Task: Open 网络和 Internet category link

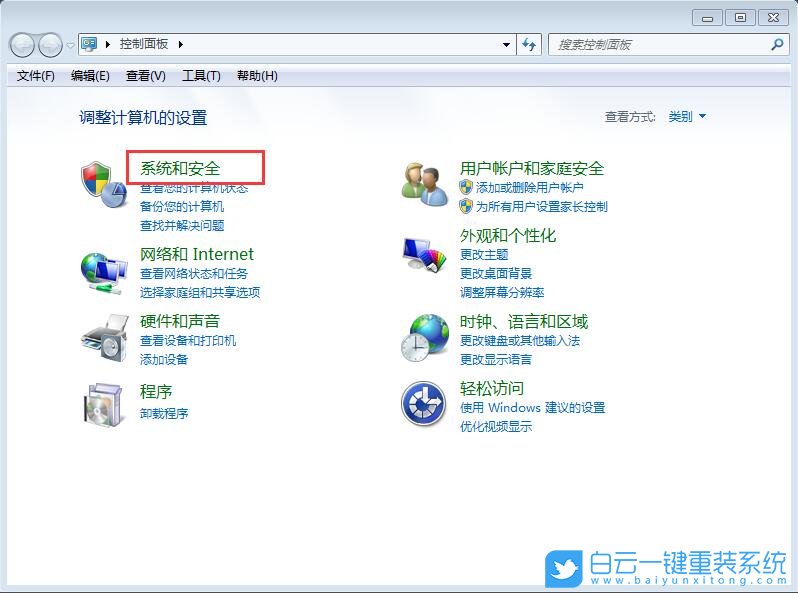Action: pos(197,253)
